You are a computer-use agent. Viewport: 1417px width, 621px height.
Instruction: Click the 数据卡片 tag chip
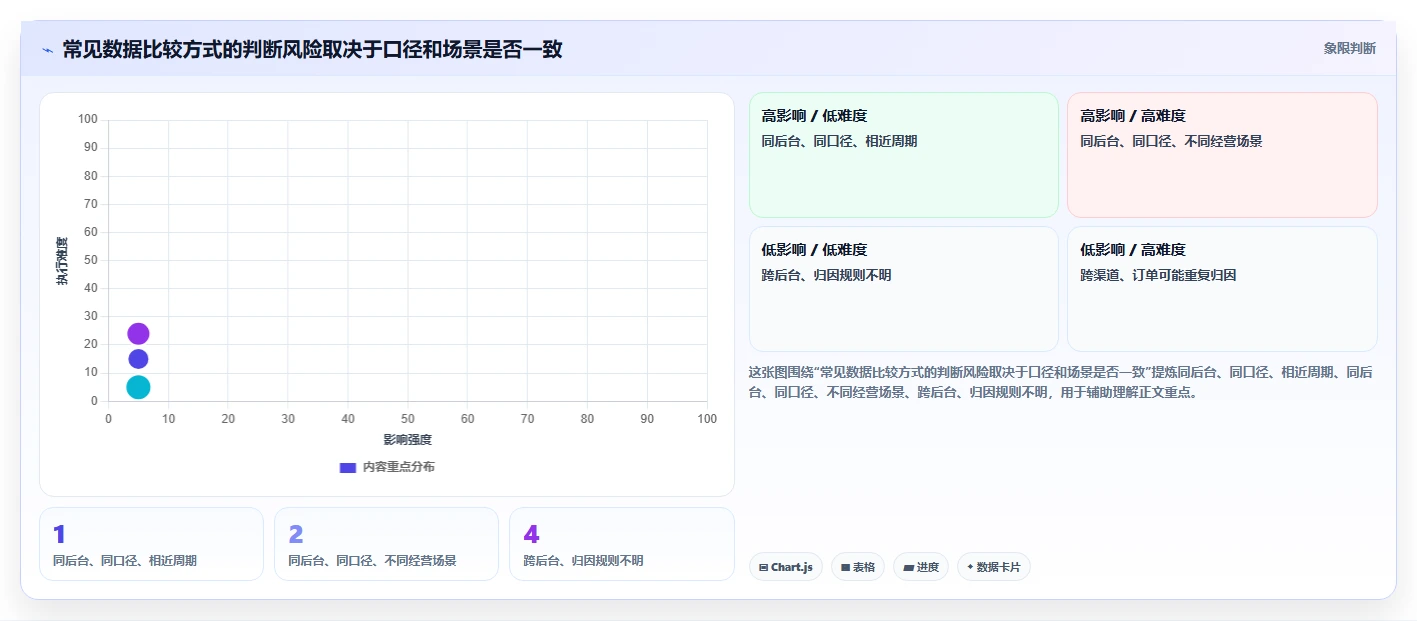point(993,567)
